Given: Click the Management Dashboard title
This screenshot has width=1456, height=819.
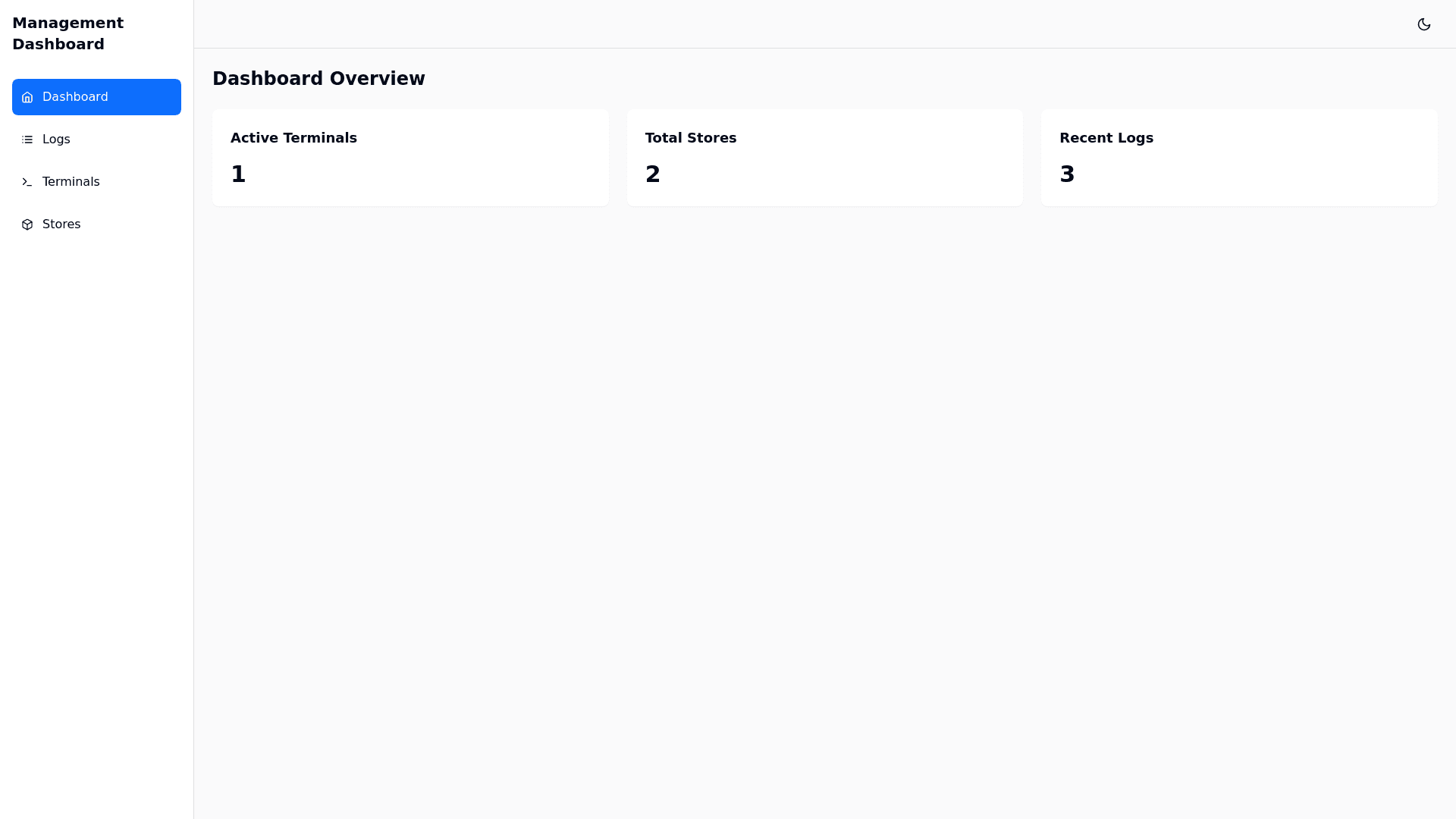Looking at the screenshot, I should [67, 33].
